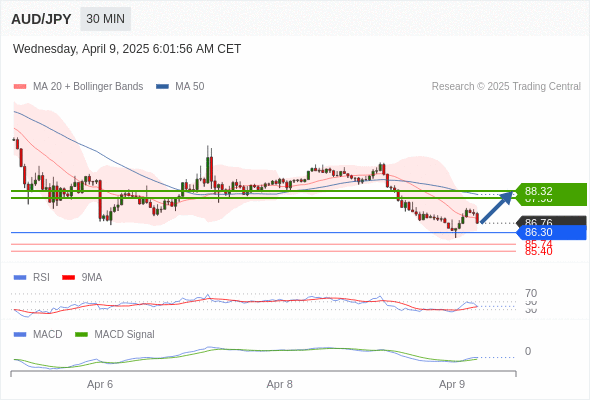Click the Apr 9 date marker on axis
Screen dimensions: 590x400
coord(452,384)
